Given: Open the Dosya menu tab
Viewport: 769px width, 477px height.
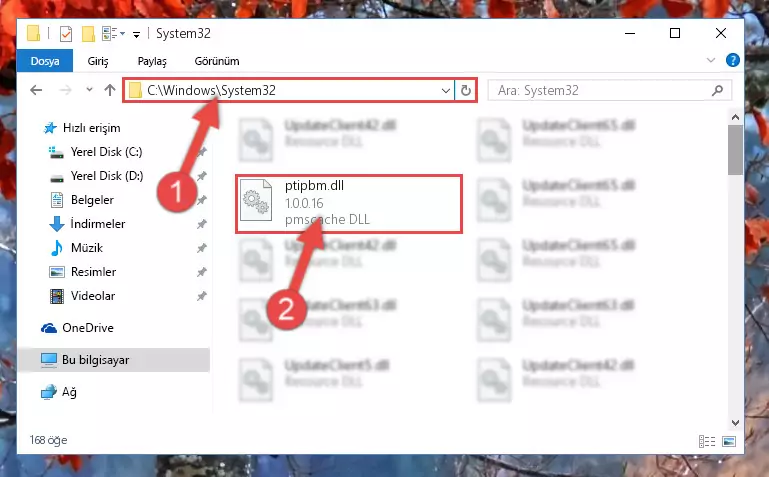Looking at the screenshot, I should pyautogui.click(x=45, y=61).
